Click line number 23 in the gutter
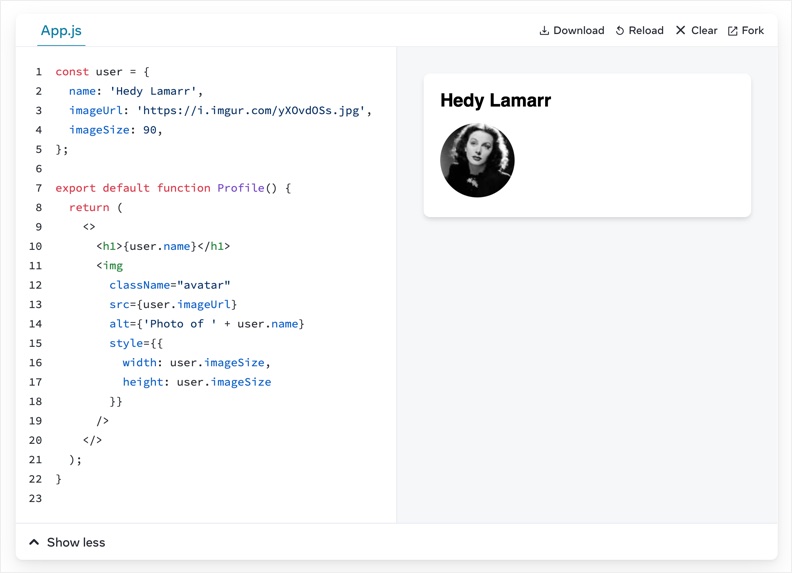The height and width of the screenshot is (573, 792). point(35,498)
